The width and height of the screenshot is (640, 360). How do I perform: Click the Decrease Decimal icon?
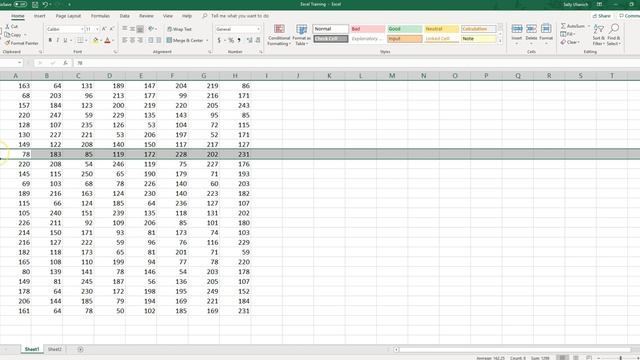click(258, 40)
